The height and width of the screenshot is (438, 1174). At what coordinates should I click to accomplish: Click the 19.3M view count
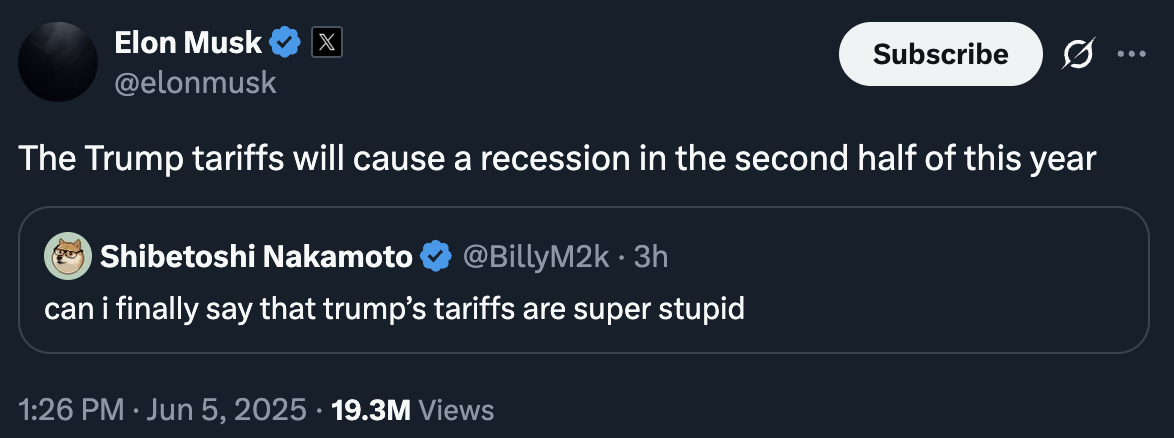pyautogui.click(x=369, y=409)
